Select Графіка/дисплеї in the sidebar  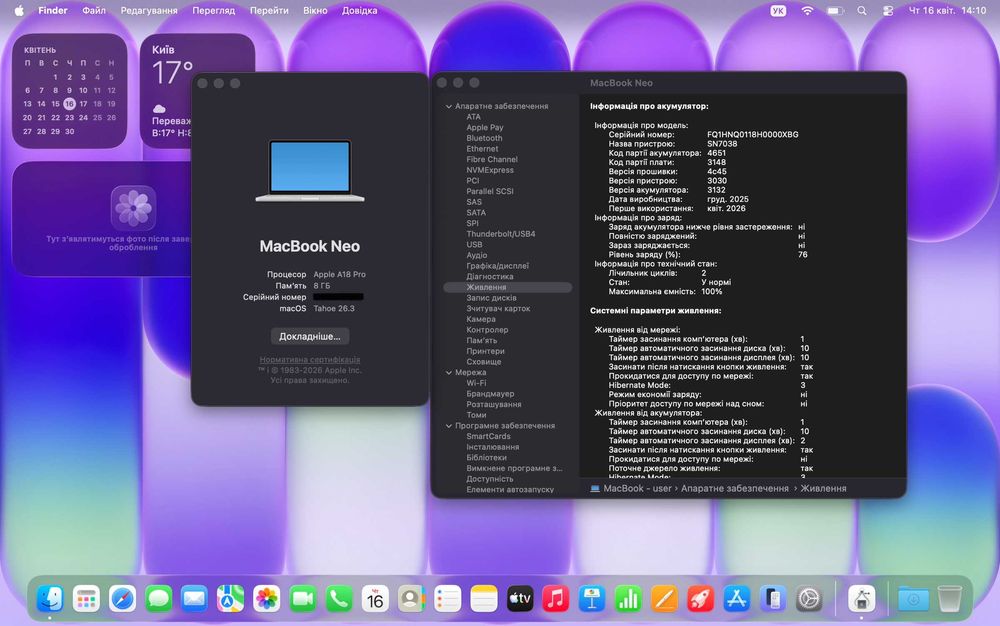coord(497,266)
